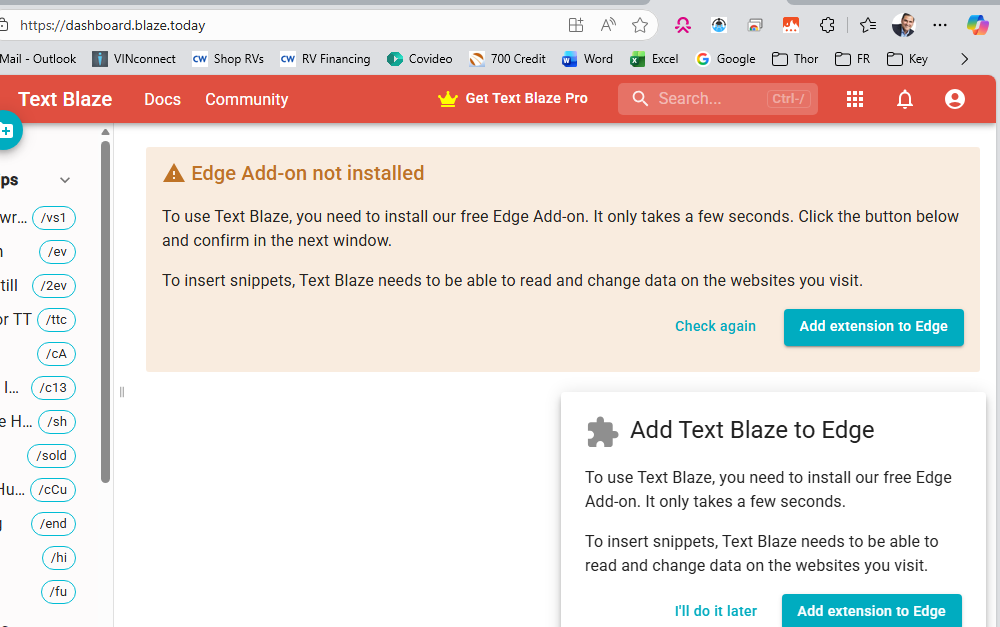Open the Covideo bookmark

(x=420, y=59)
